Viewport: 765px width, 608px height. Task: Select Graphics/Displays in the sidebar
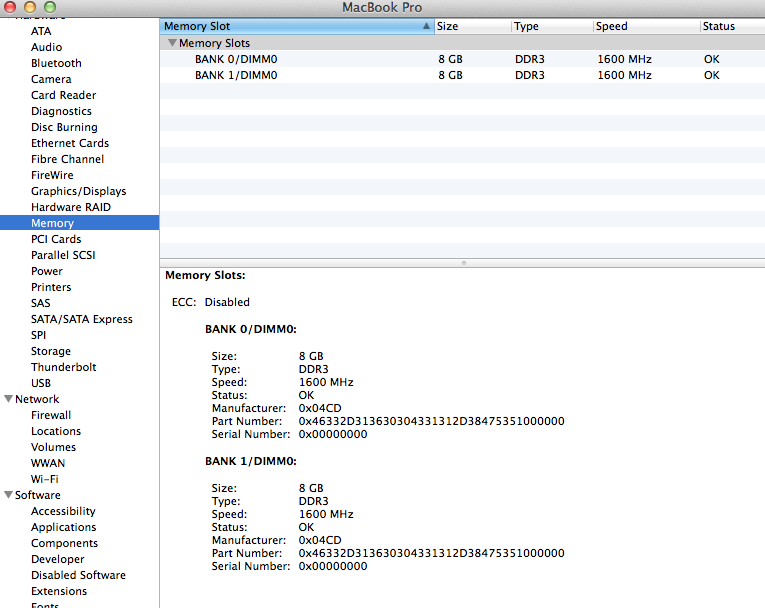(x=79, y=191)
